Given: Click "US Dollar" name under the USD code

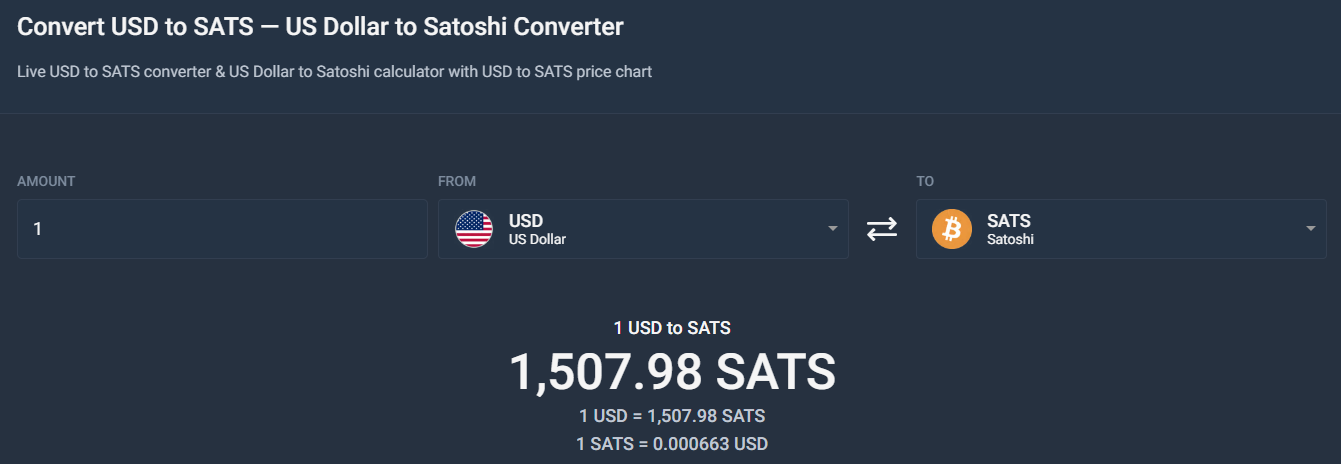Looking at the screenshot, I should [x=537, y=240].
